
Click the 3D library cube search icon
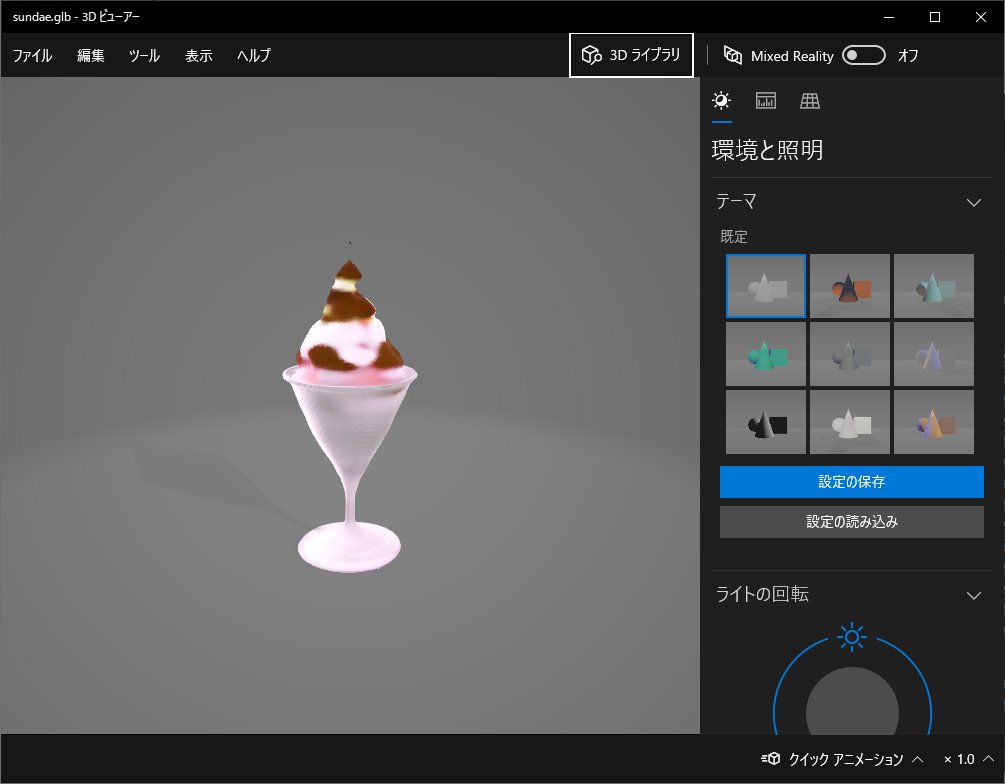(x=591, y=55)
